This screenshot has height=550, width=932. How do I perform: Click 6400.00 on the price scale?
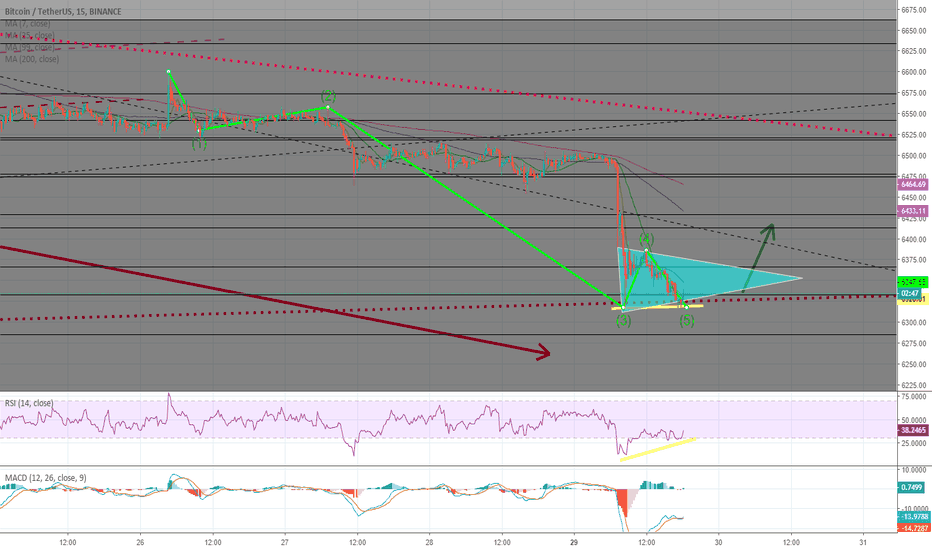(x=914, y=239)
